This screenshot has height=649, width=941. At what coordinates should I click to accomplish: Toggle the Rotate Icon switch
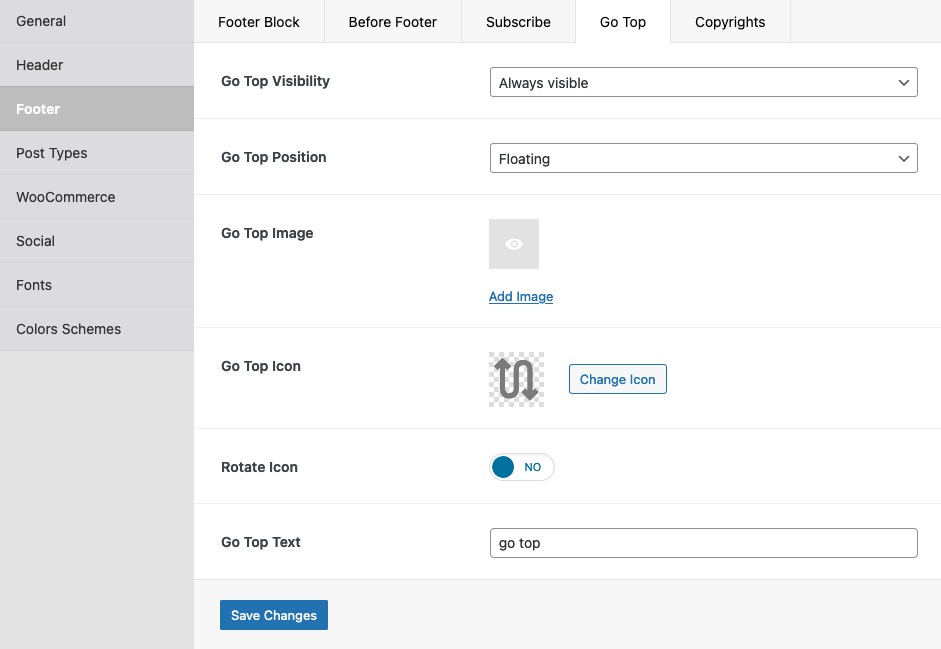pos(522,467)
